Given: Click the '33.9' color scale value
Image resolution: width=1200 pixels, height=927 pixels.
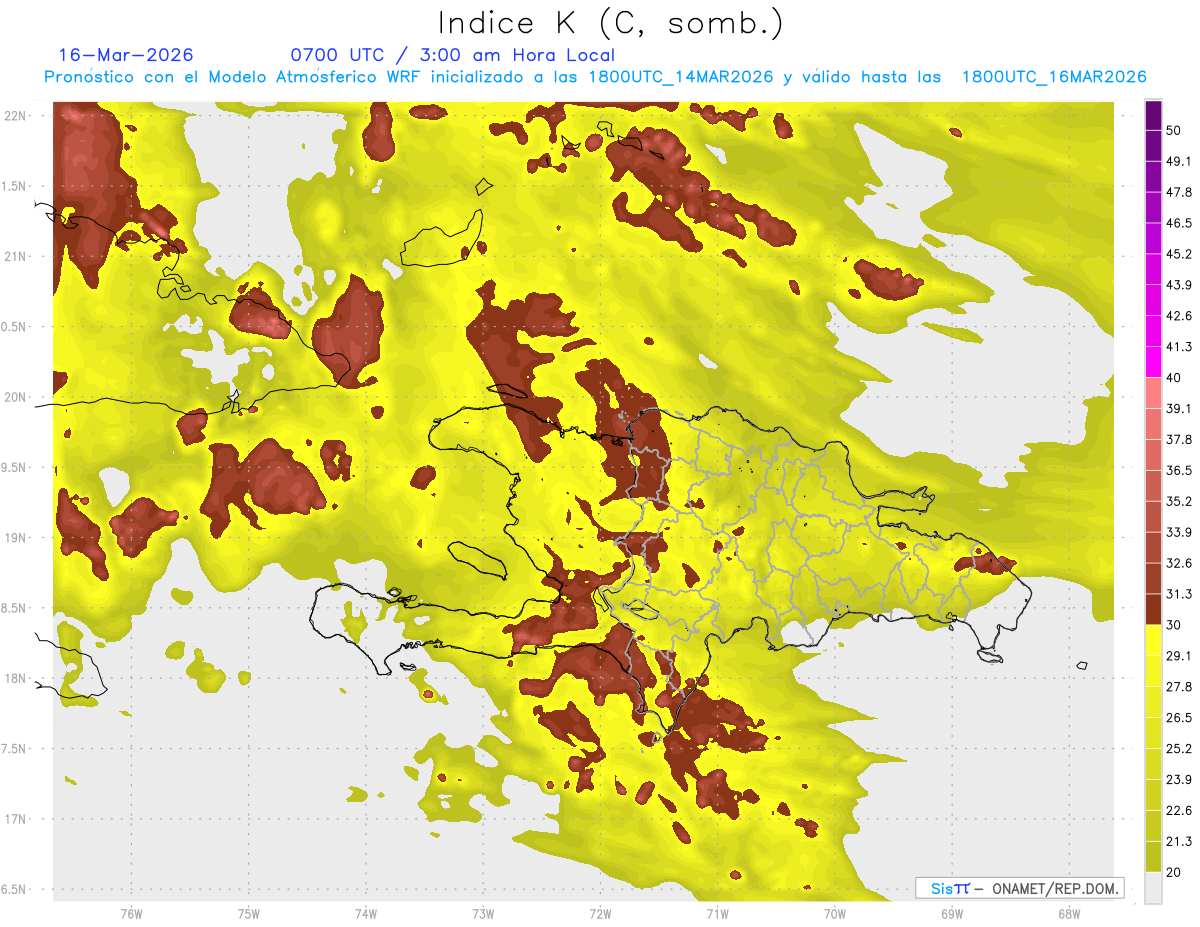Looking at the screenshot, I should (x=1179, y=532).
